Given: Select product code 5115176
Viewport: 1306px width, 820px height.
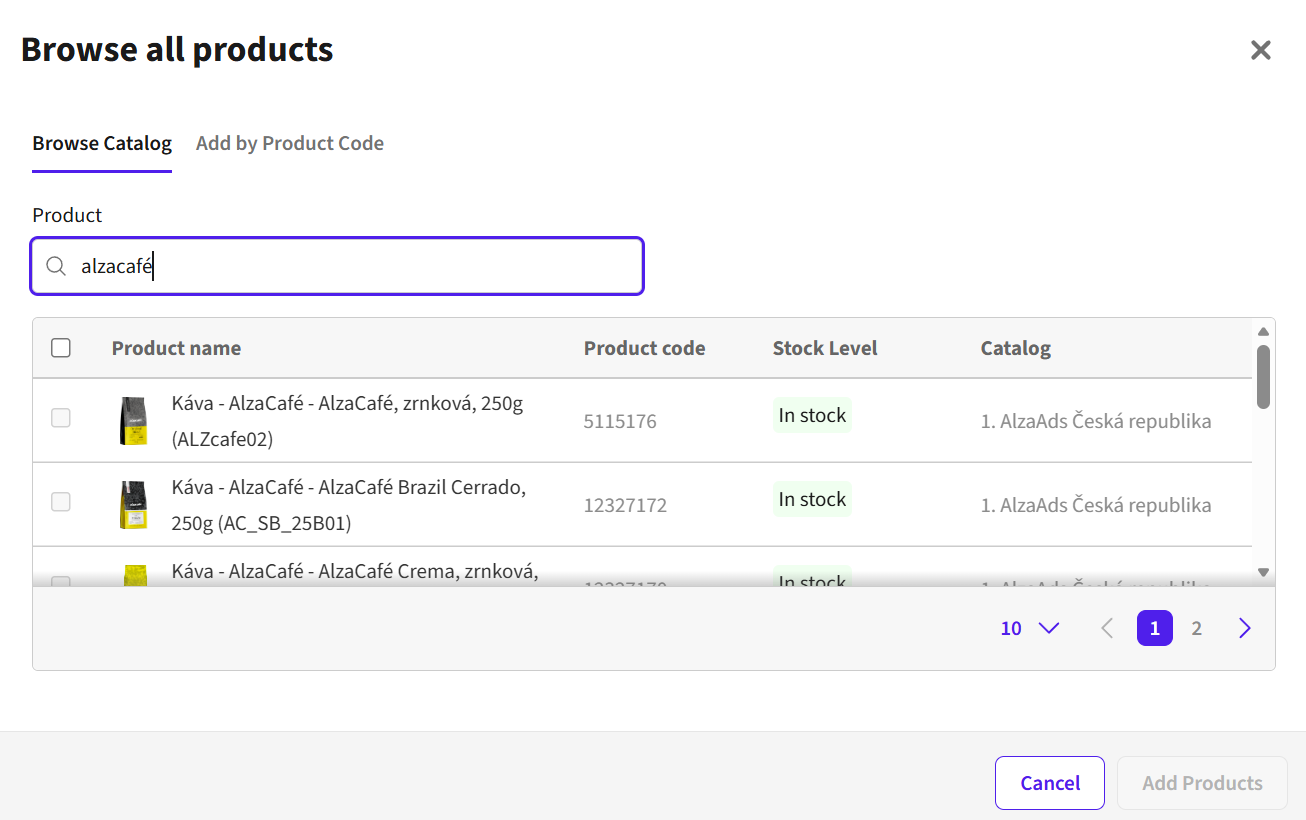Looking at the screenshot, I should pos(620,421).
